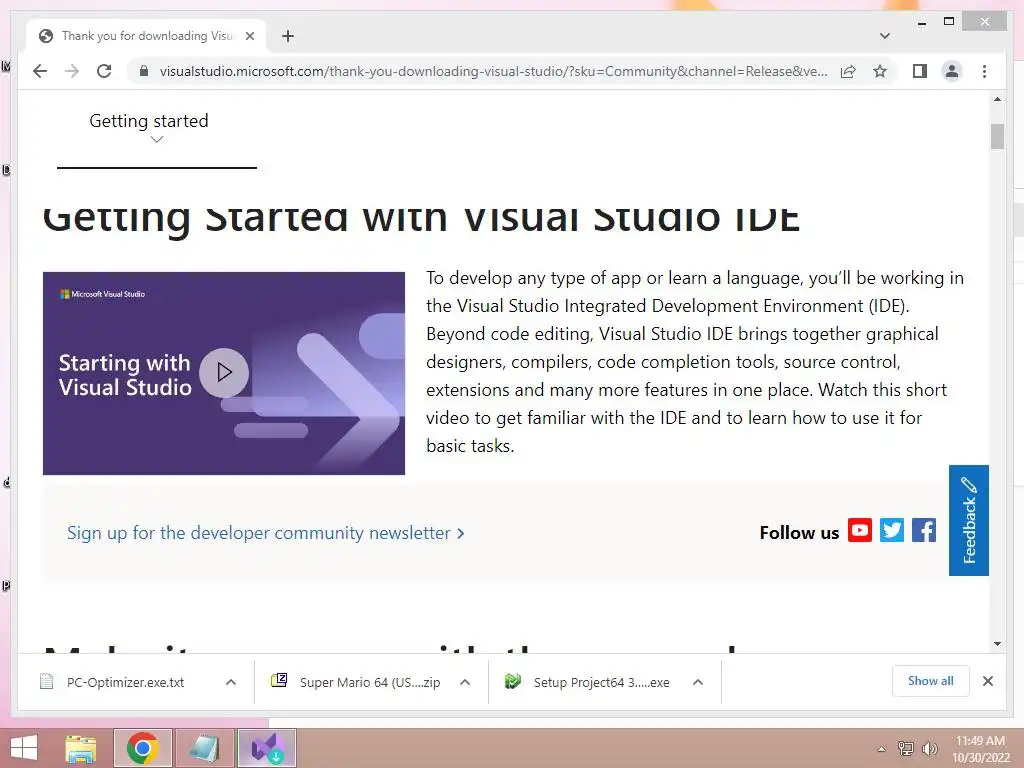Open the Chrome side panel

920,71
